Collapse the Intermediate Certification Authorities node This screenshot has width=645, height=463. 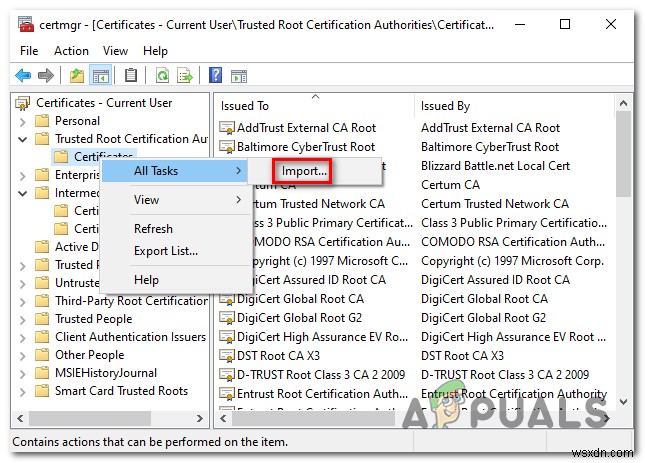[x=23, y=193]
